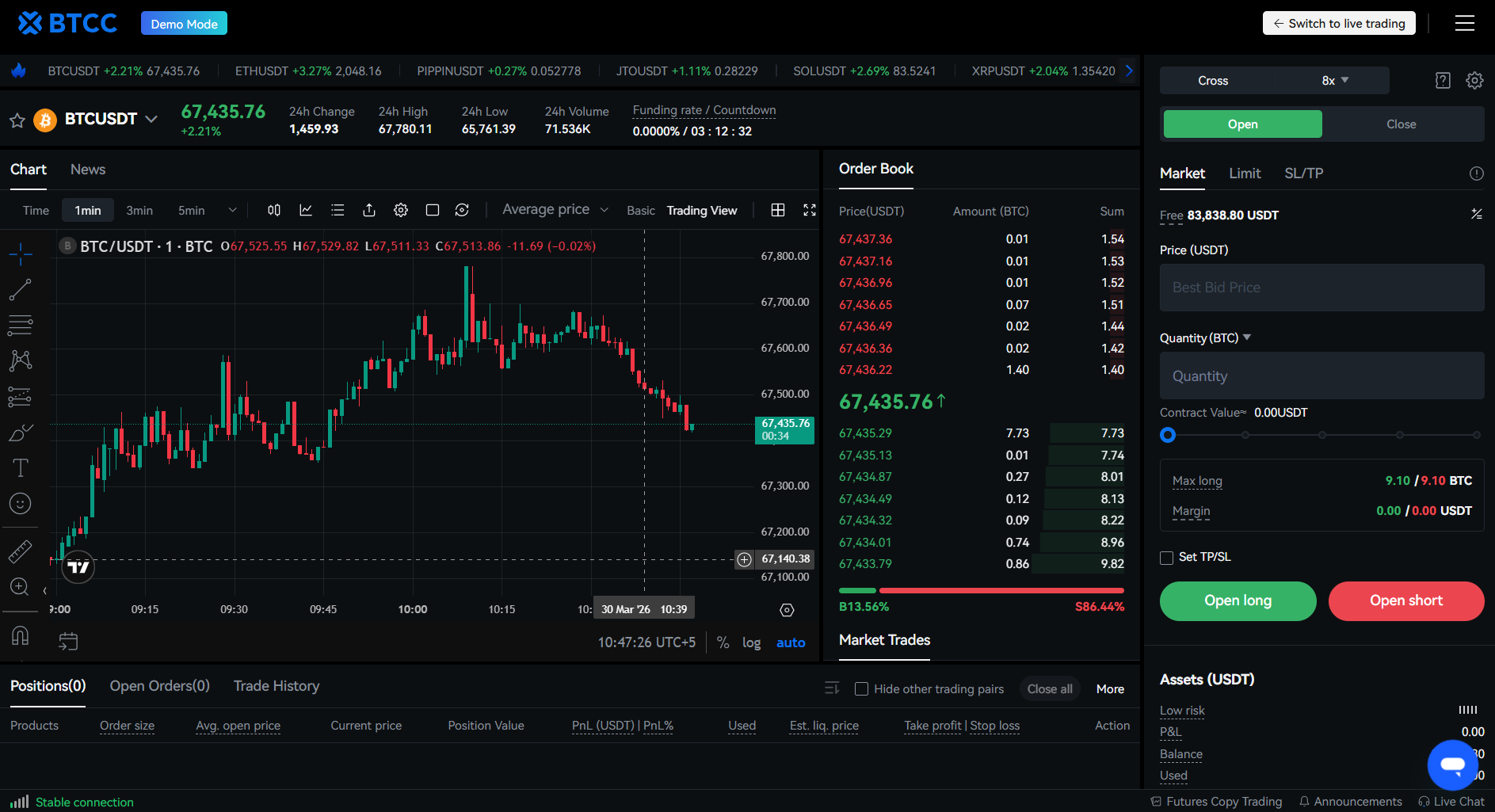Click the Open long button
Image resolution: width=1495 pixels, height=812 pixels.
1238,601
